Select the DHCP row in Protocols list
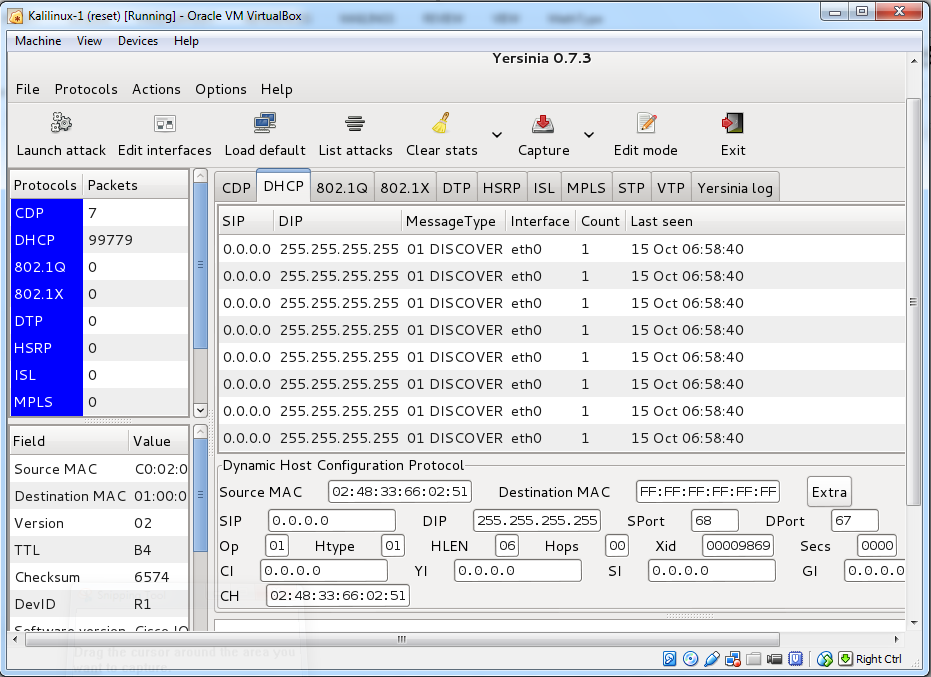The height and width of the screenshot is (677, 931). click(100, 240)
